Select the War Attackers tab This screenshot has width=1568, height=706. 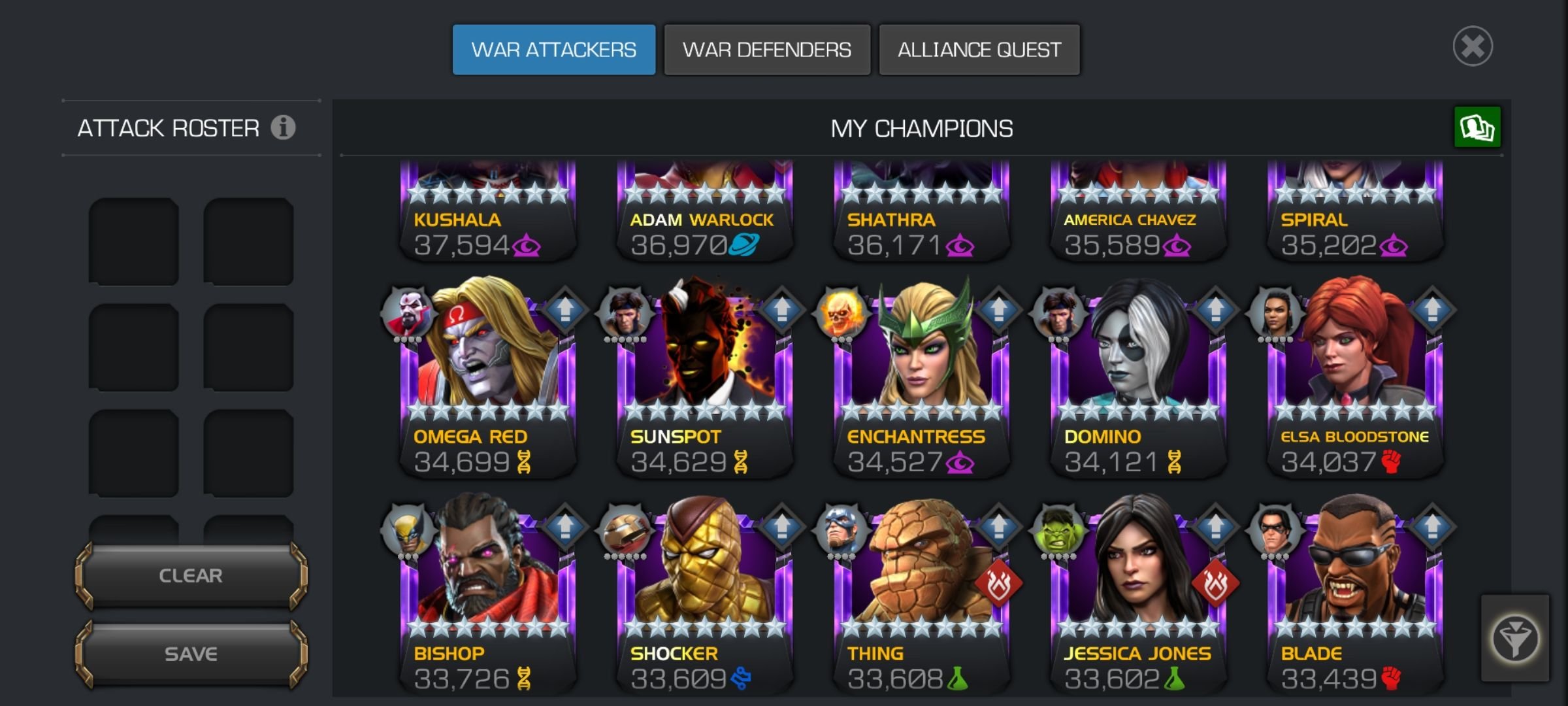pos(554,50)
